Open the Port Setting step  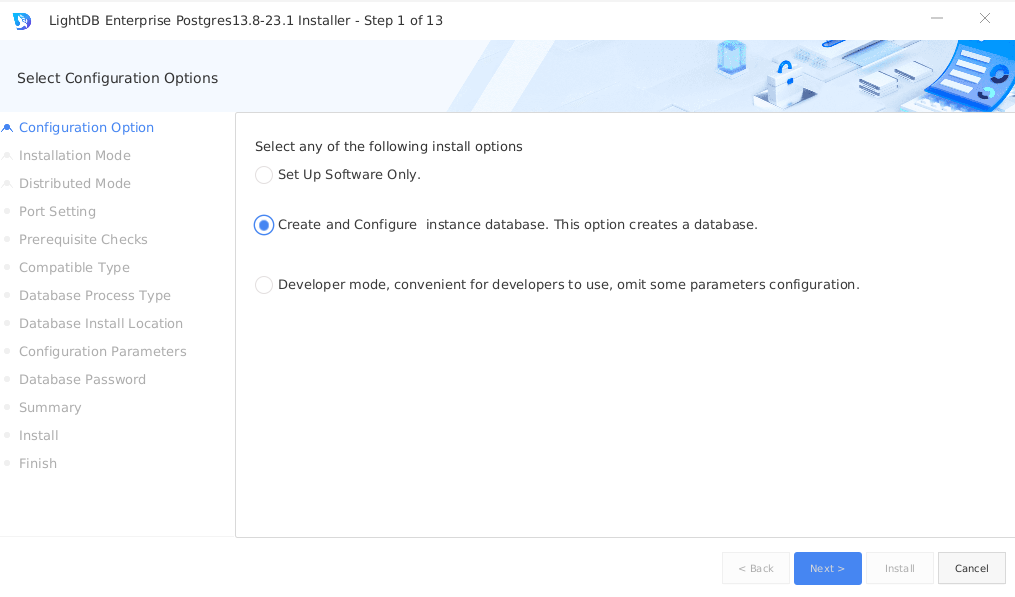coord(57,212)
